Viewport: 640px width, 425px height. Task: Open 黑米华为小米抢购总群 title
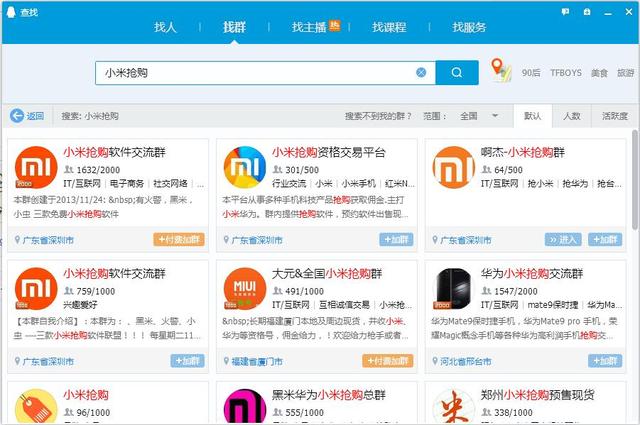329,395
